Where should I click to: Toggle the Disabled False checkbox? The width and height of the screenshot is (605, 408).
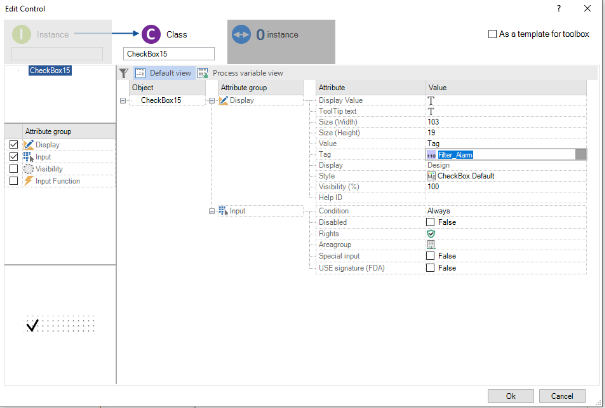[430, 222]
